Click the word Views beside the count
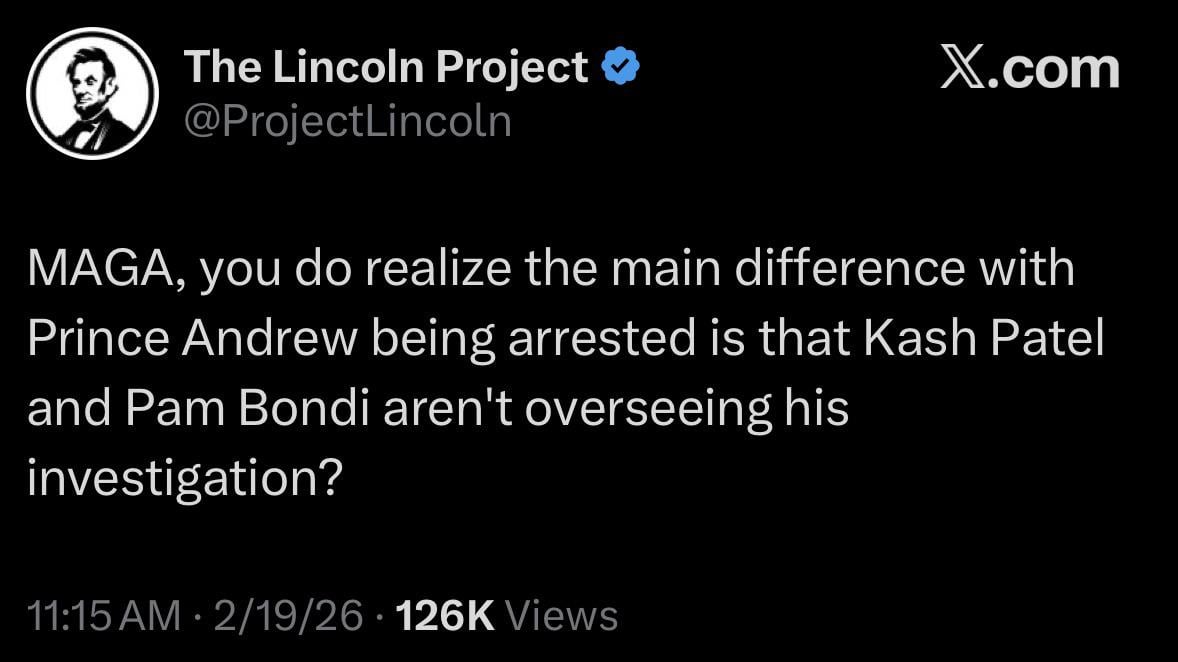1178x662 pixels. coord(562,616)
